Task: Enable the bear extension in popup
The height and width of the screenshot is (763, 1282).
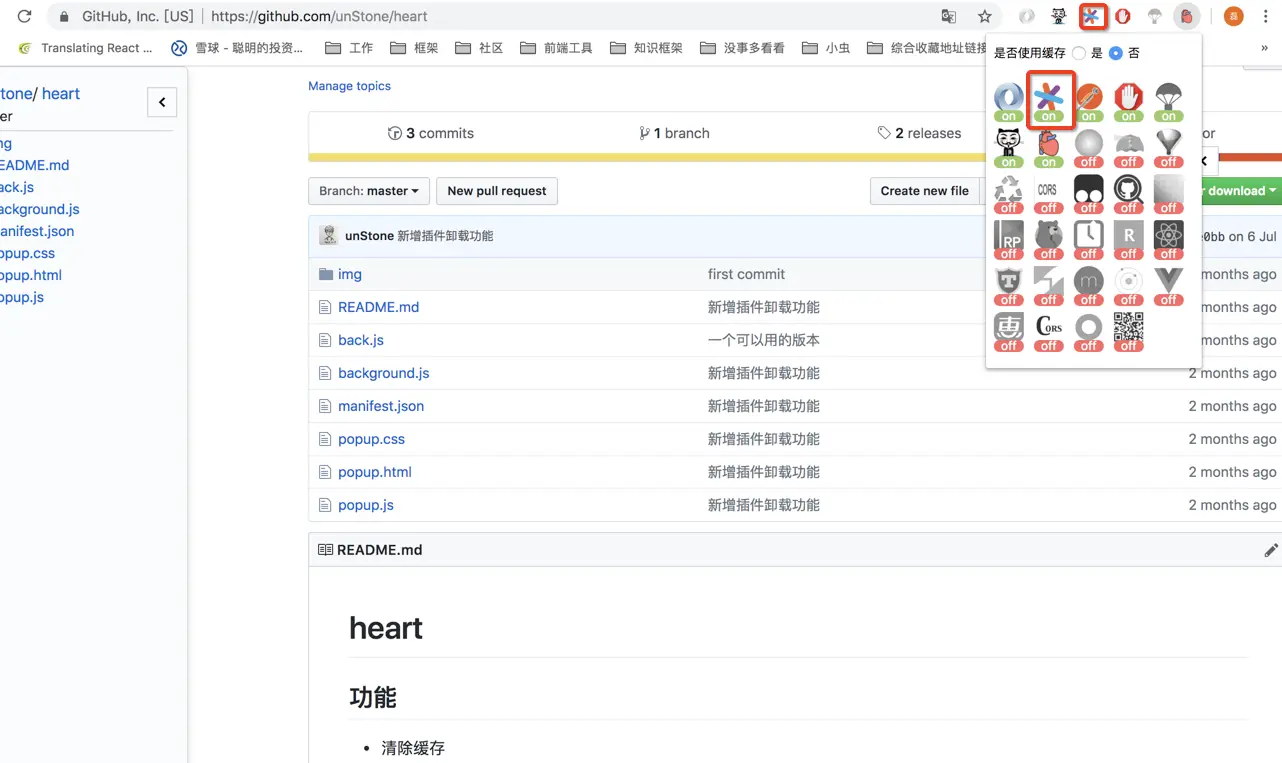Action: (1048, 239)
